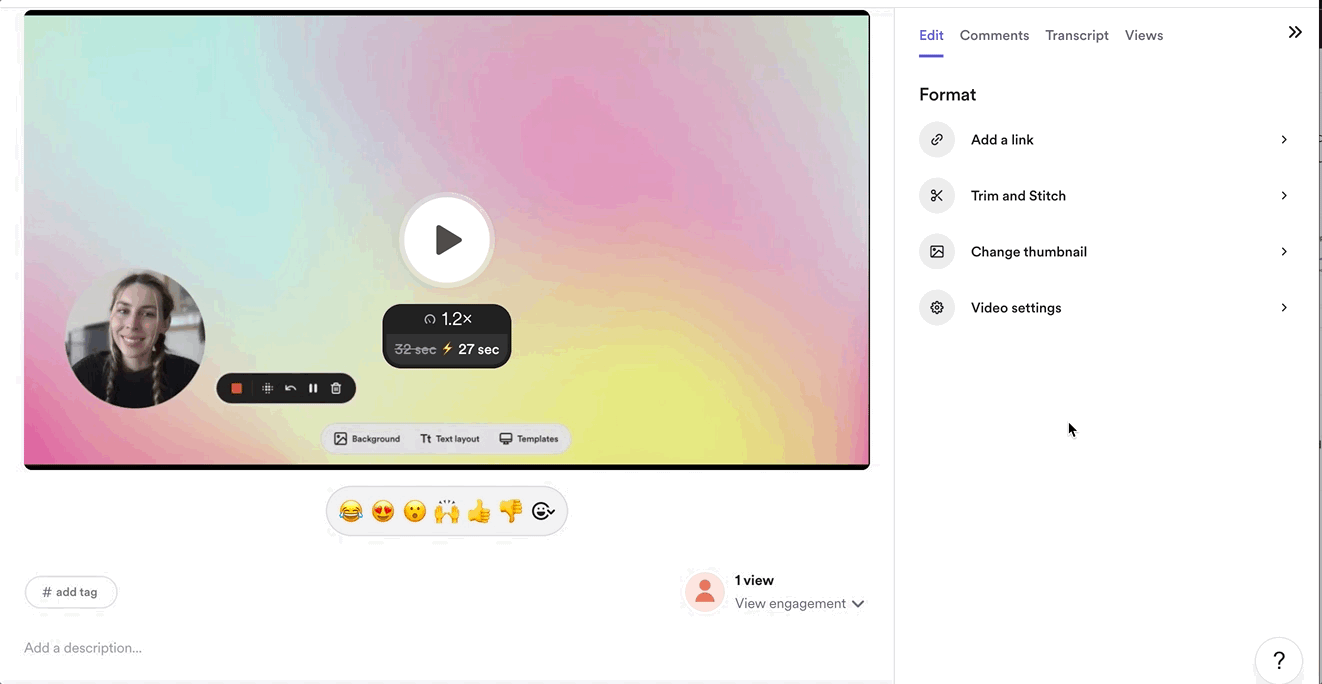Open Video settings

click(1105, 308)
